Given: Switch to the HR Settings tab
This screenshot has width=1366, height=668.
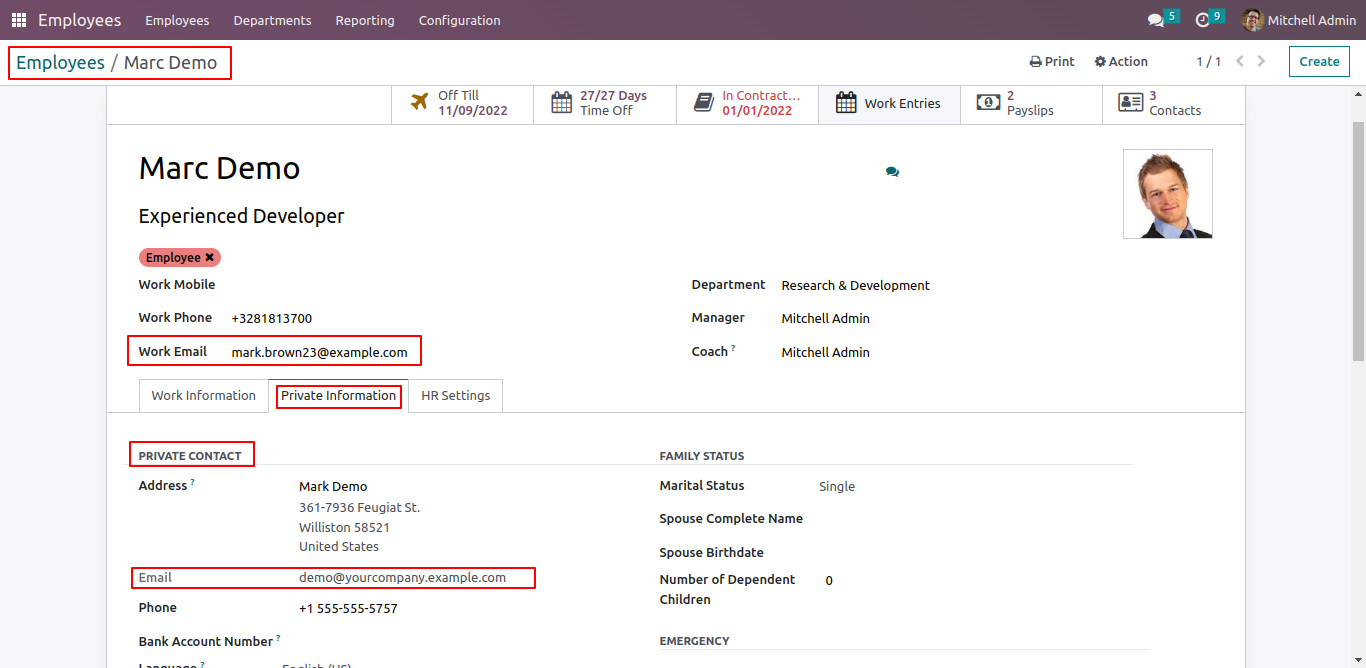Looking at the screenshot, I should pyautogui.click(x=456, y=396).
